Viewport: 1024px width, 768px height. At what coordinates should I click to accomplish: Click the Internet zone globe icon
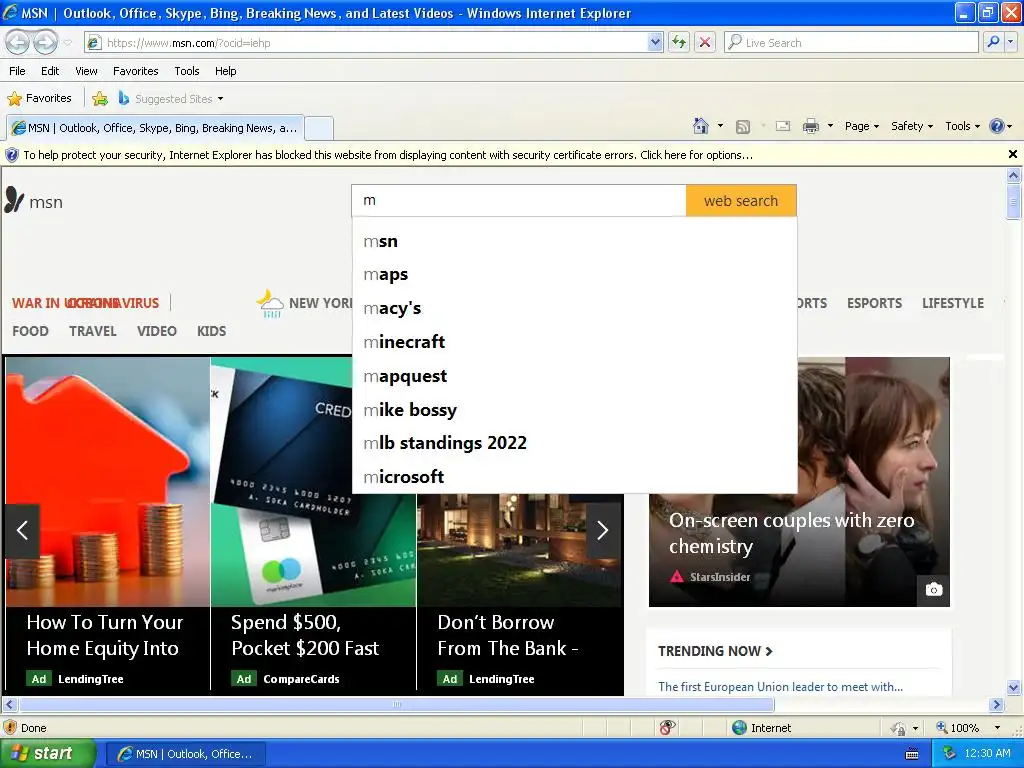[739, 728]
